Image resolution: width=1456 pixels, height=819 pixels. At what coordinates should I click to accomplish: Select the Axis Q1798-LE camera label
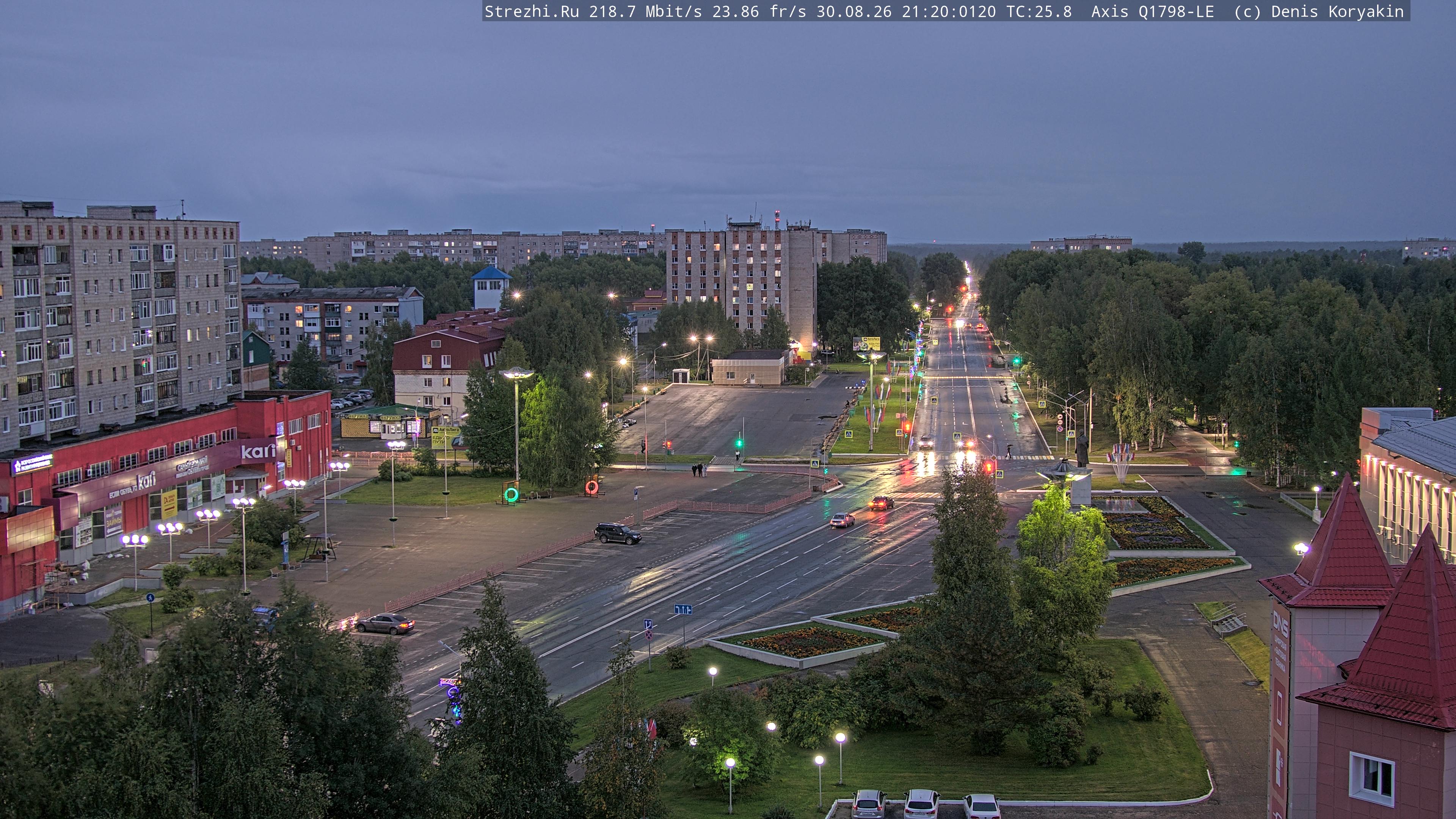[x=1153, y=11]
